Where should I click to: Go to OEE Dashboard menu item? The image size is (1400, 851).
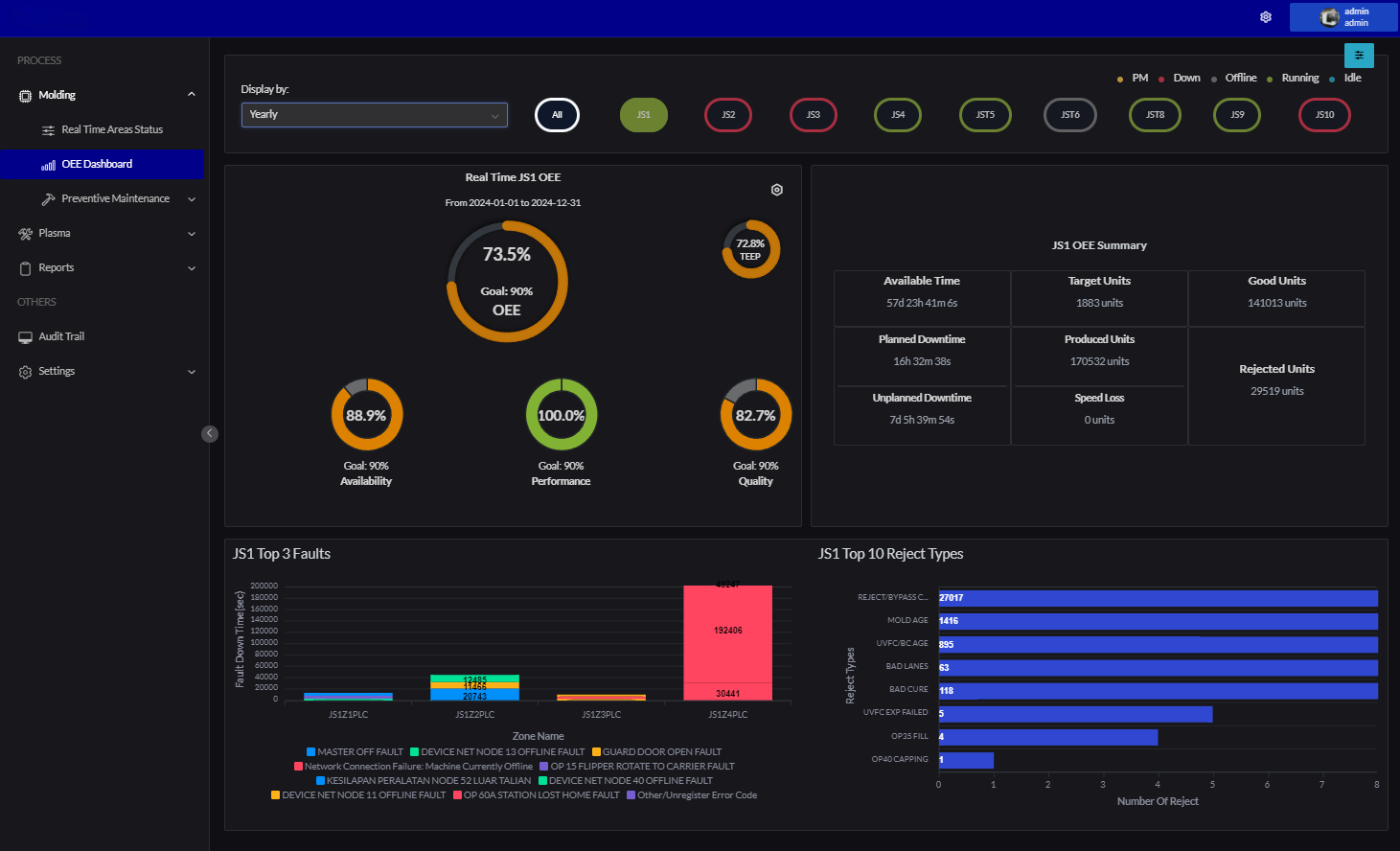pos(97,165)
